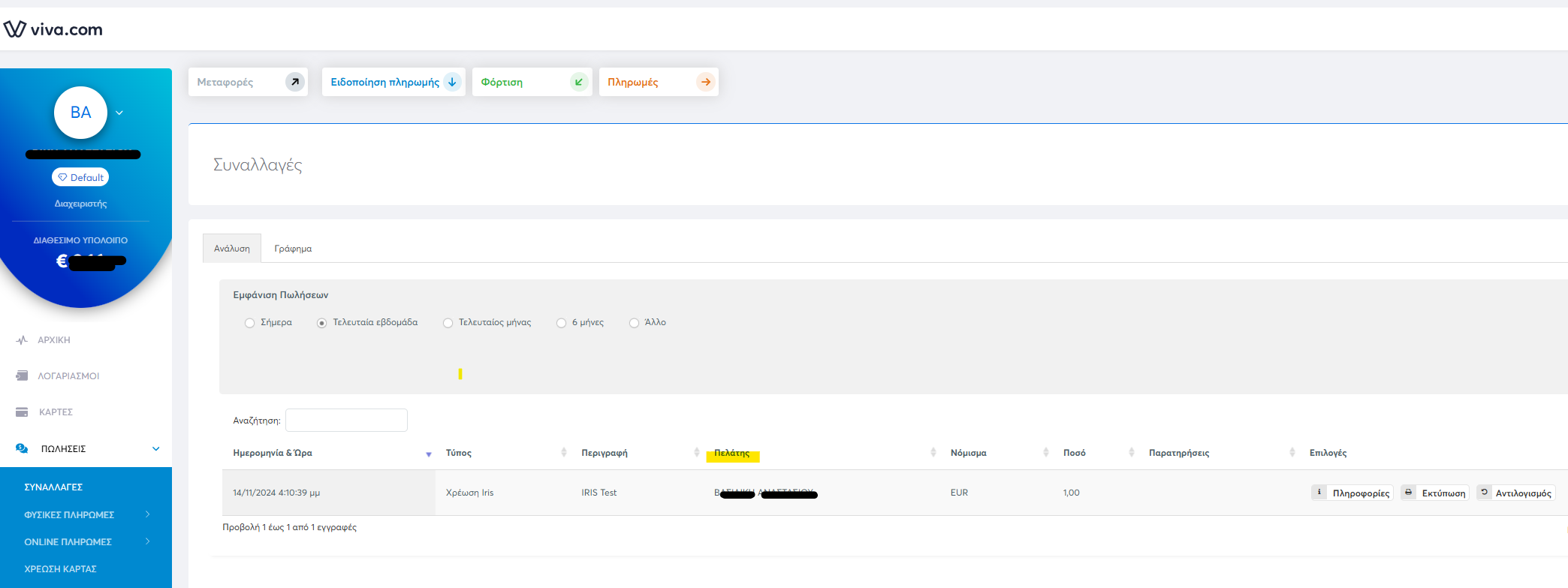Open ONLINE ΠΛΗΡΩΜΕΣ submenu item
Screen dimensions: 1568x588
click(68, 542)
